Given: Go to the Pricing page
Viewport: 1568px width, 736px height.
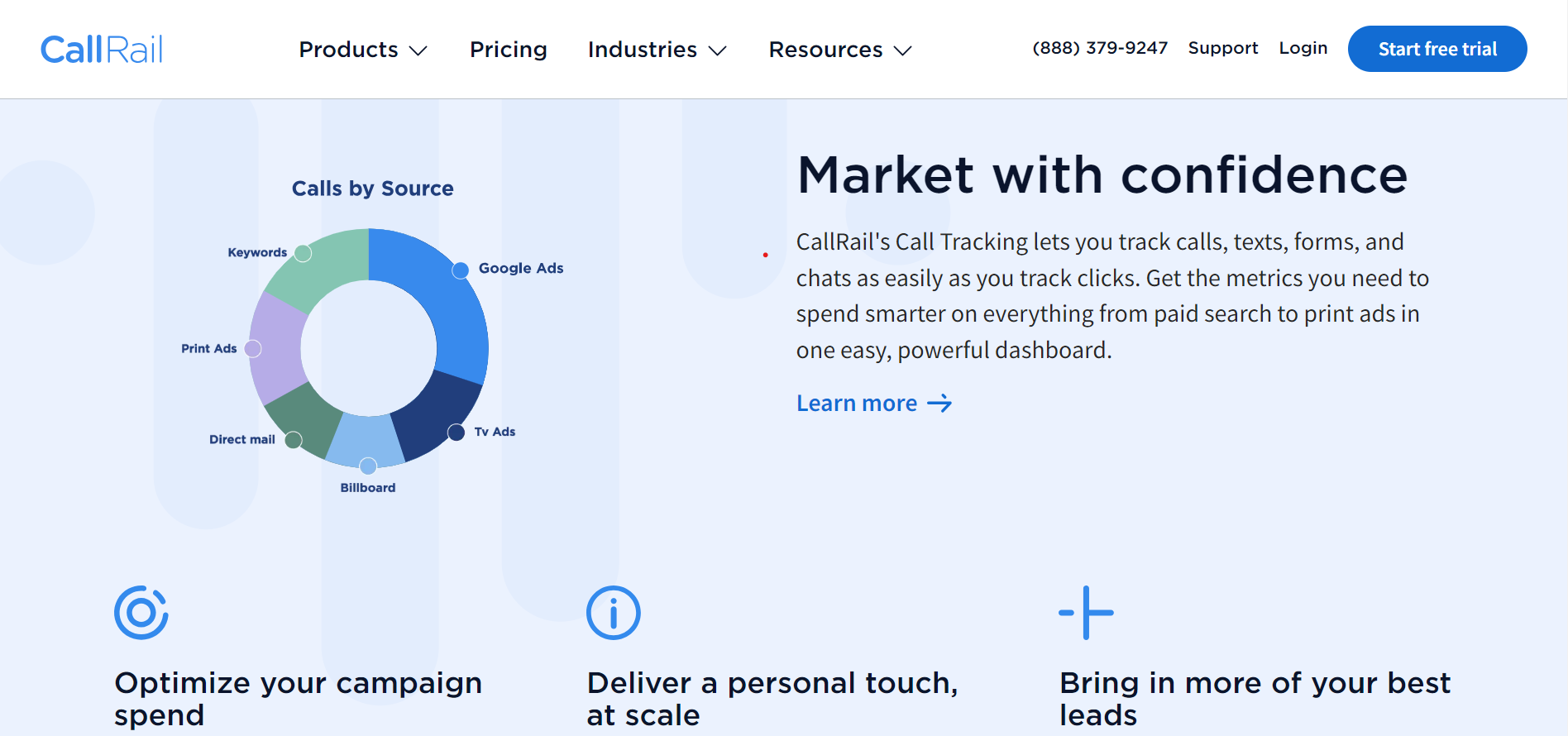Looking at the screenshot, I should (508, 50).
